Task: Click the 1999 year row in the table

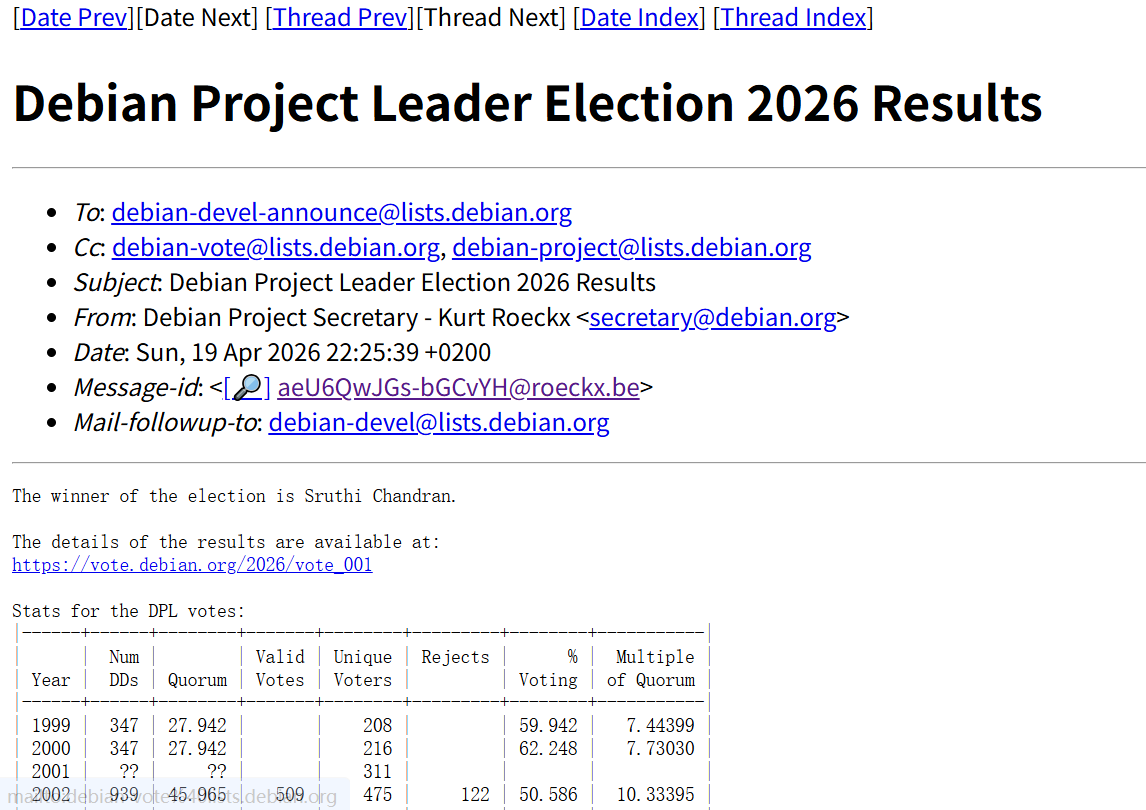Action: [x=51, y=725]
